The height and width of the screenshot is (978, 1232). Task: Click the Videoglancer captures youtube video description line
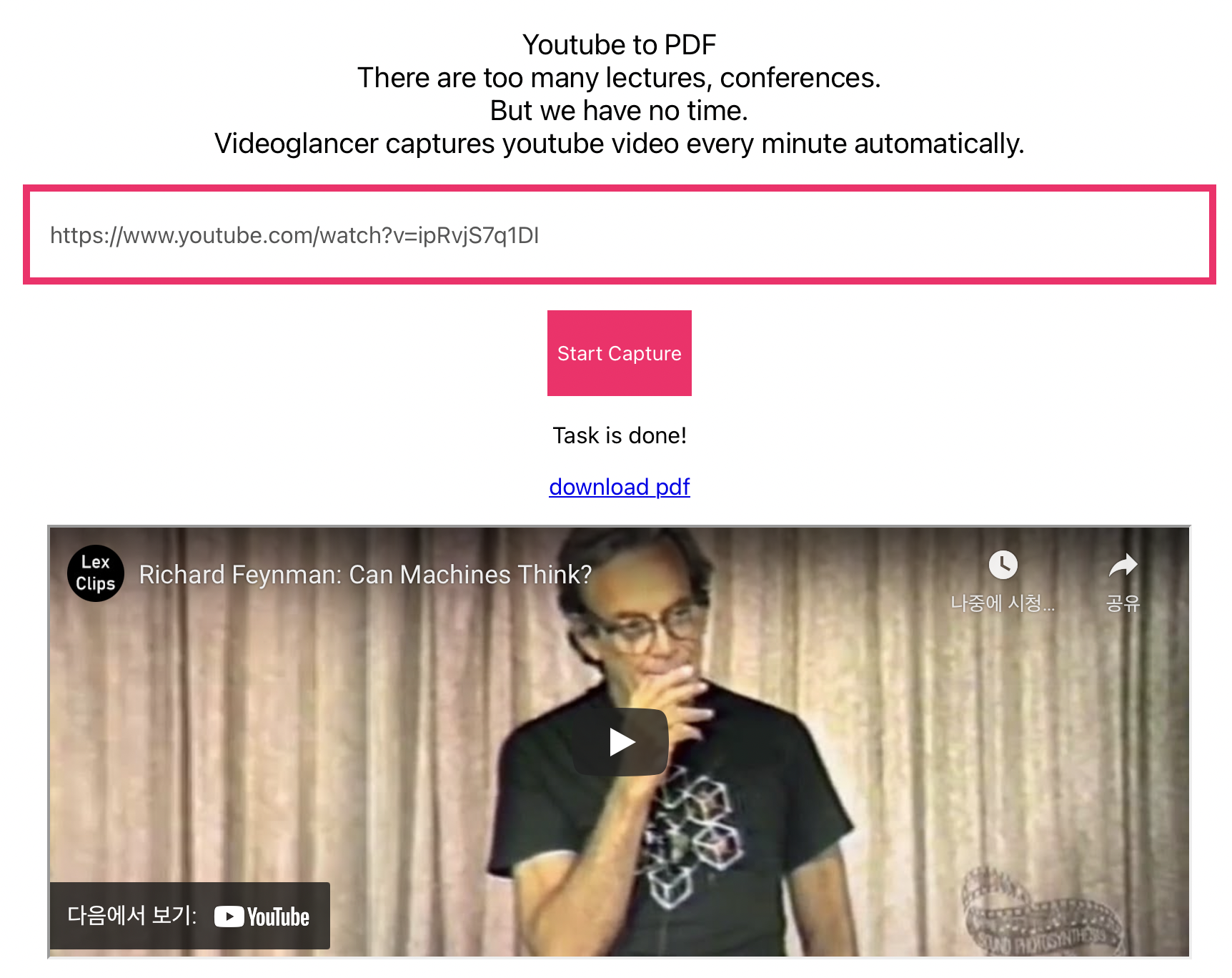pos(620,144)
